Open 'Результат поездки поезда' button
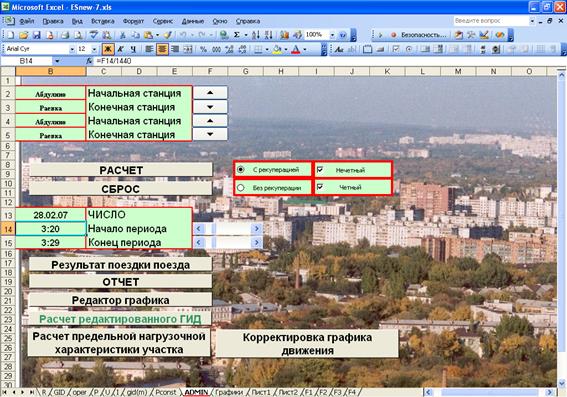 click(120, 265)
